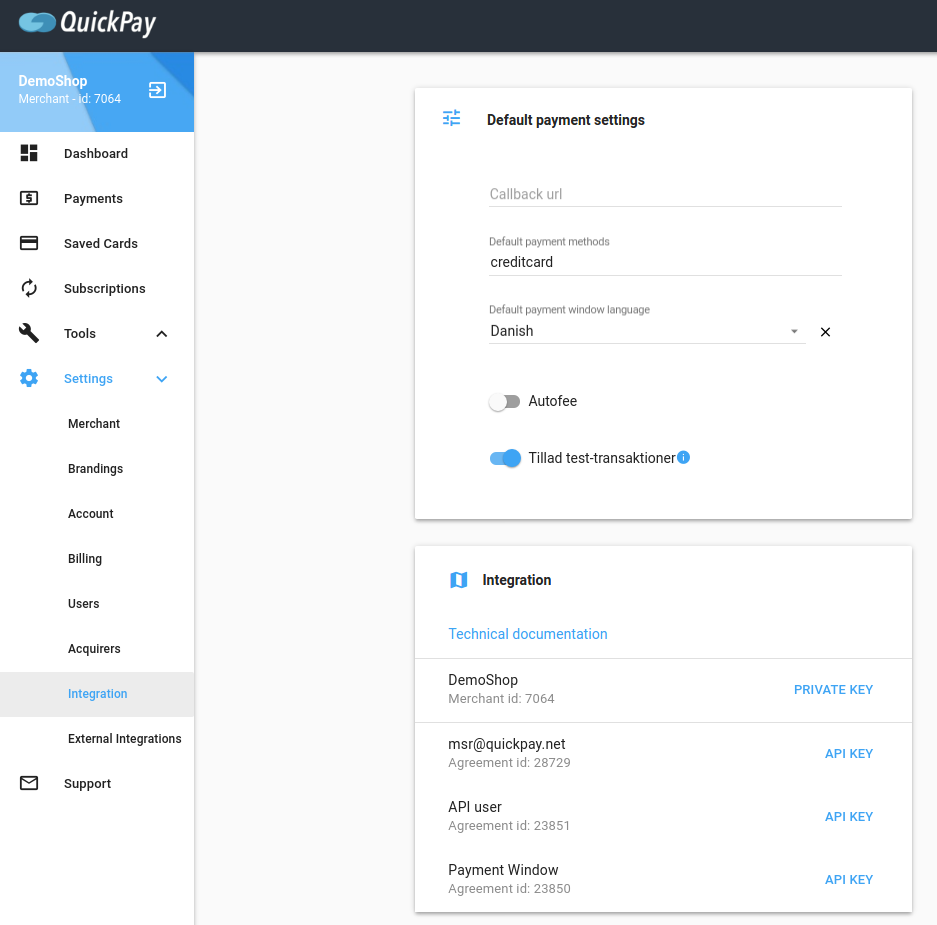Click the Settings gear icon
Screen dimensions: 937x925
coord(29,378)
